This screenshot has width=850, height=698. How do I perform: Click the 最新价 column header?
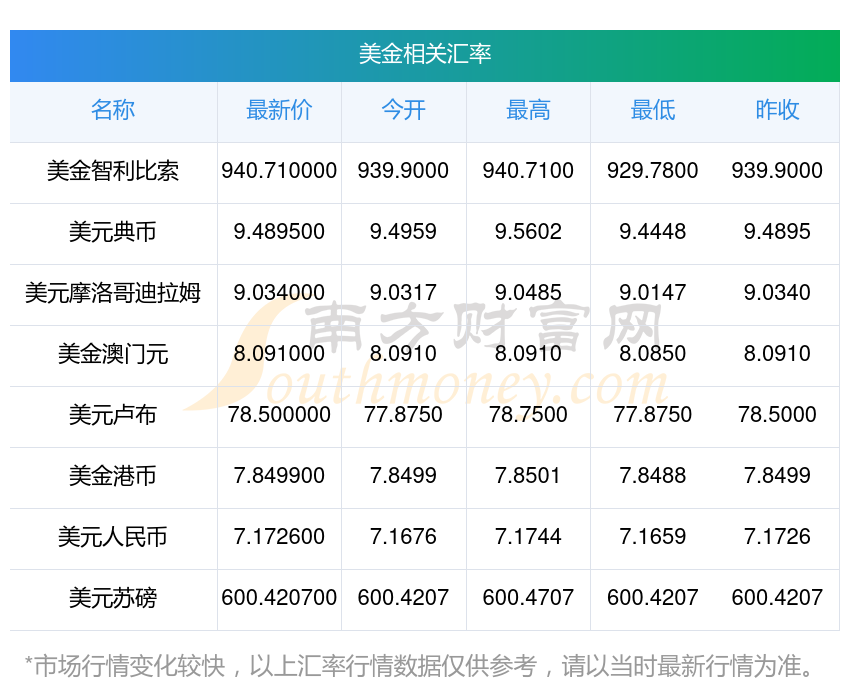click(x=279, y=110)
